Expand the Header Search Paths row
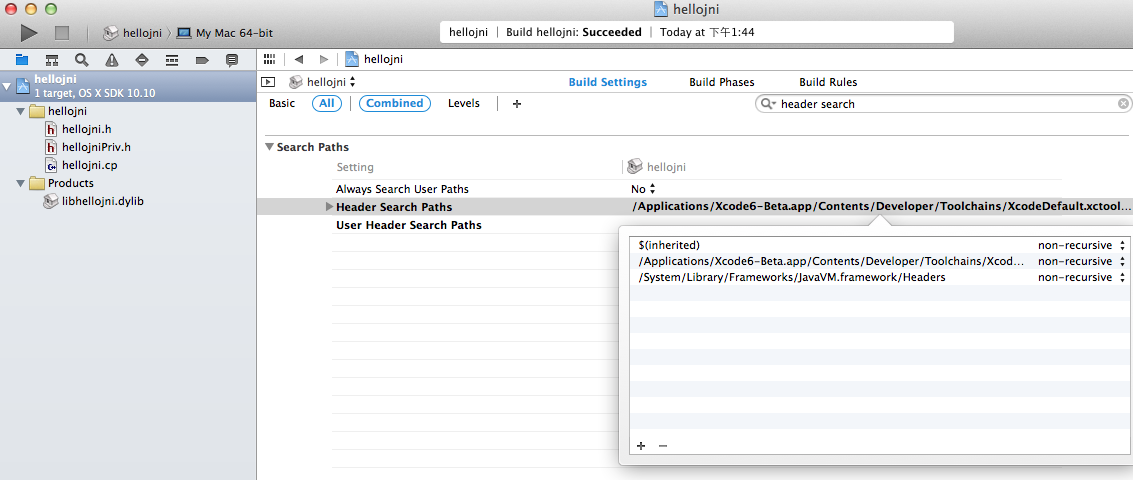This screenshot has height=480, width=1133. coord(329,207)
